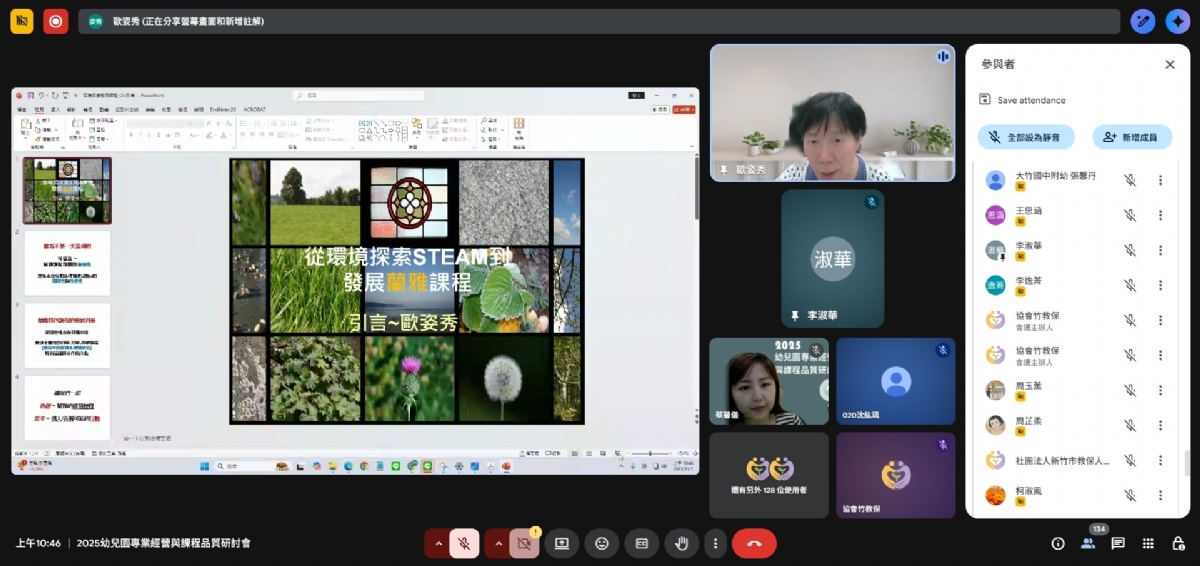The image size is (1200, 566).
Task: Open the activities grid icon
Action: click(x=1148, y=543)
